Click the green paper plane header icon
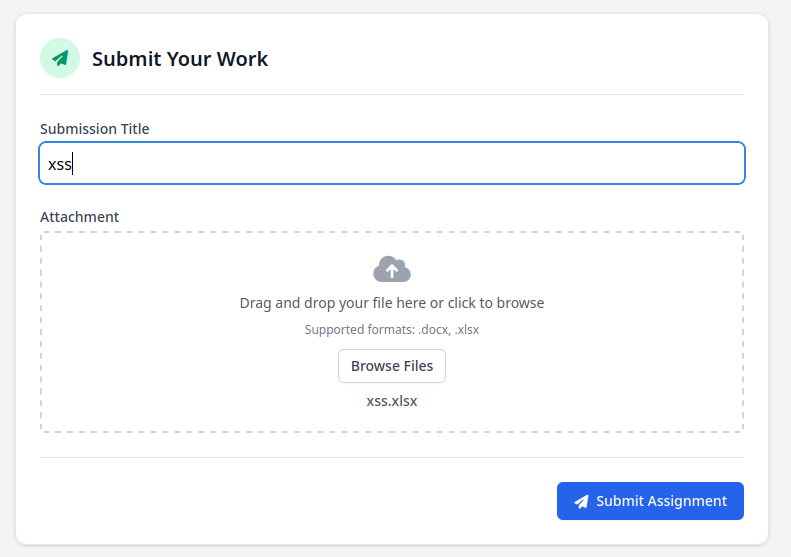This screenshot has width=791, height=557. click(x=60, y=58)
